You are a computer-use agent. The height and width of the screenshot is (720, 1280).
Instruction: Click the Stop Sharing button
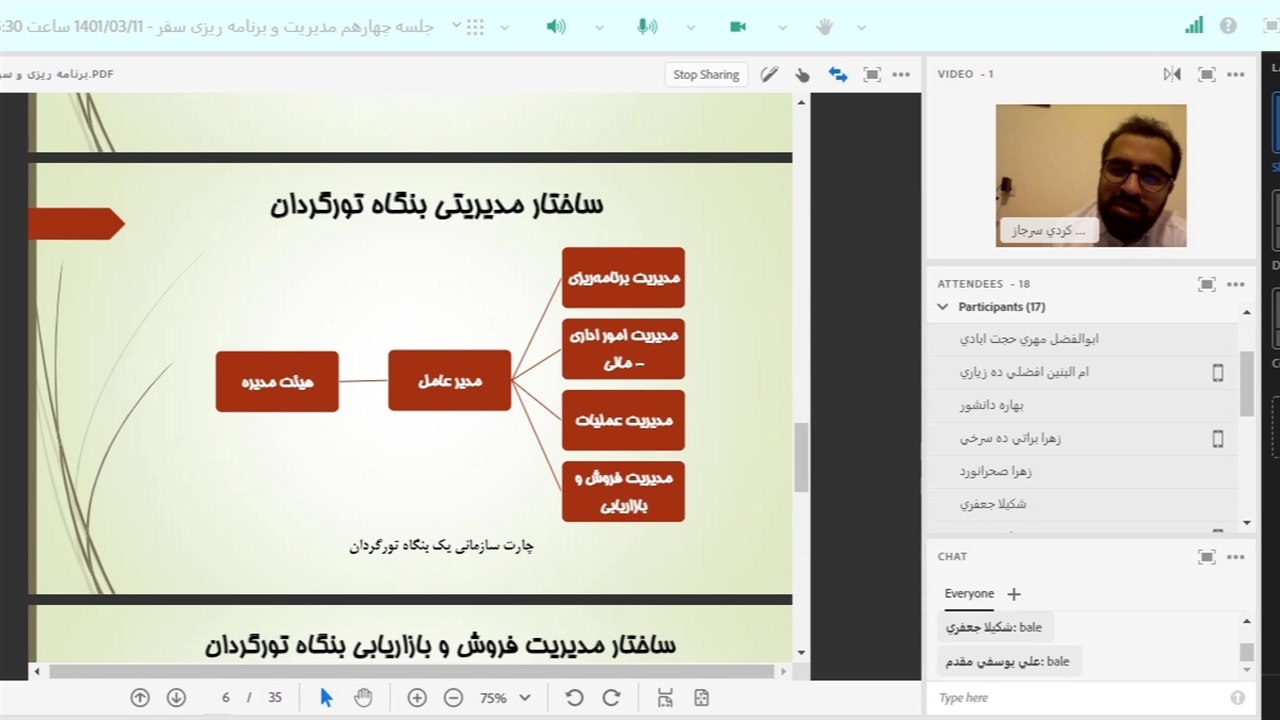706,74
